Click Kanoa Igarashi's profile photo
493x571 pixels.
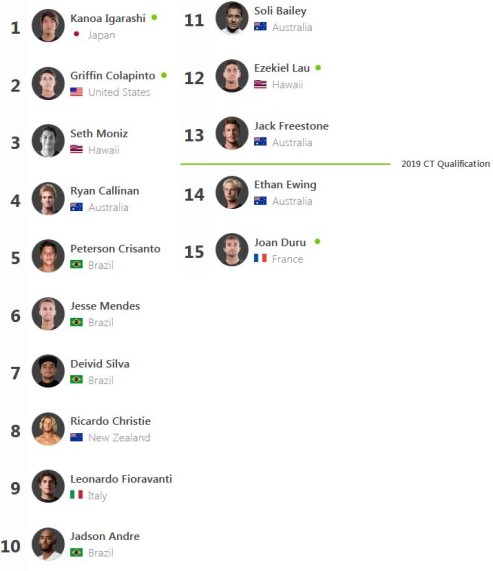tap(48, 26)
